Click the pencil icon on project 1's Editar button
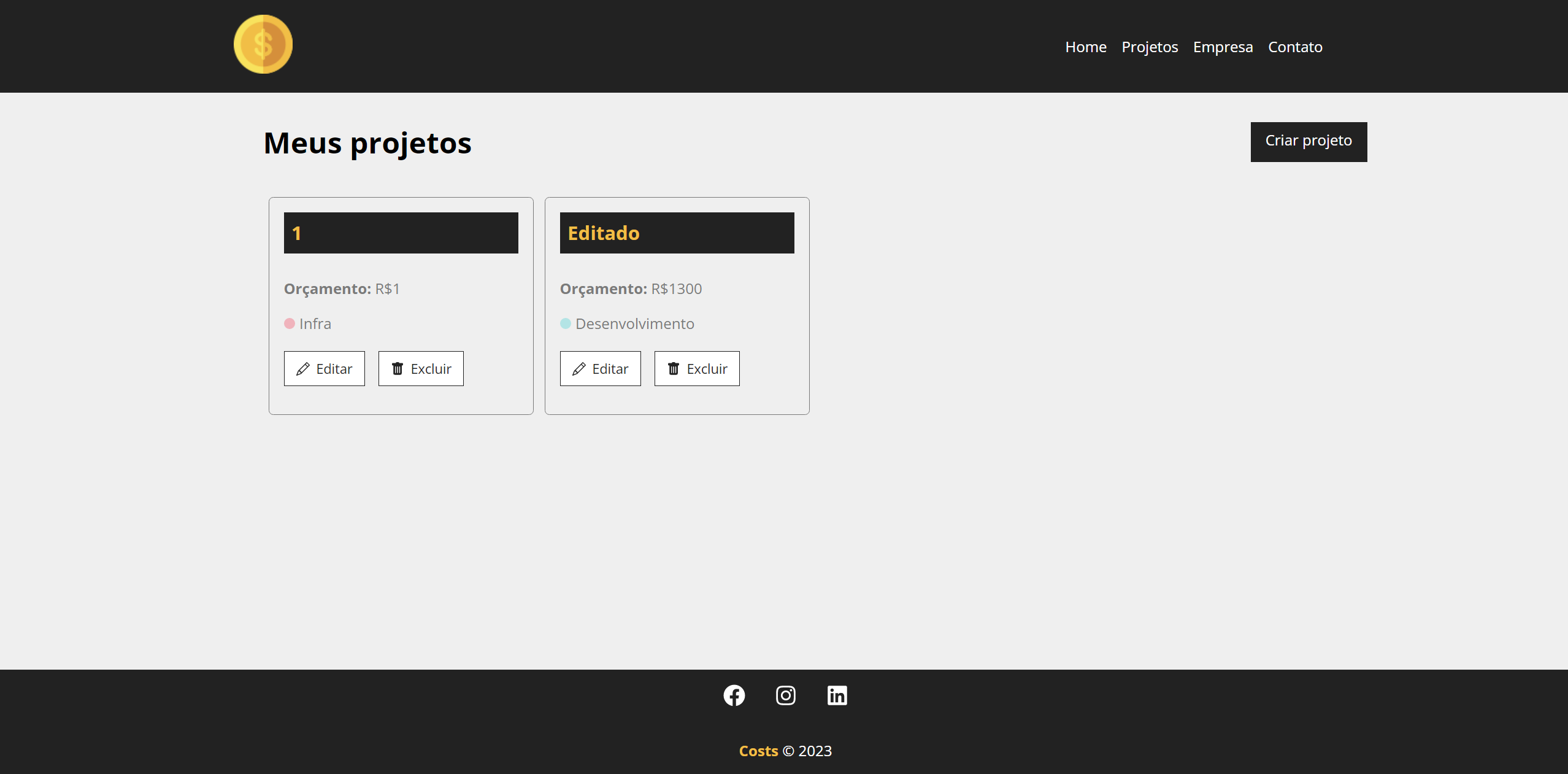Screen dimensions: 1568x774 [302, 368]
